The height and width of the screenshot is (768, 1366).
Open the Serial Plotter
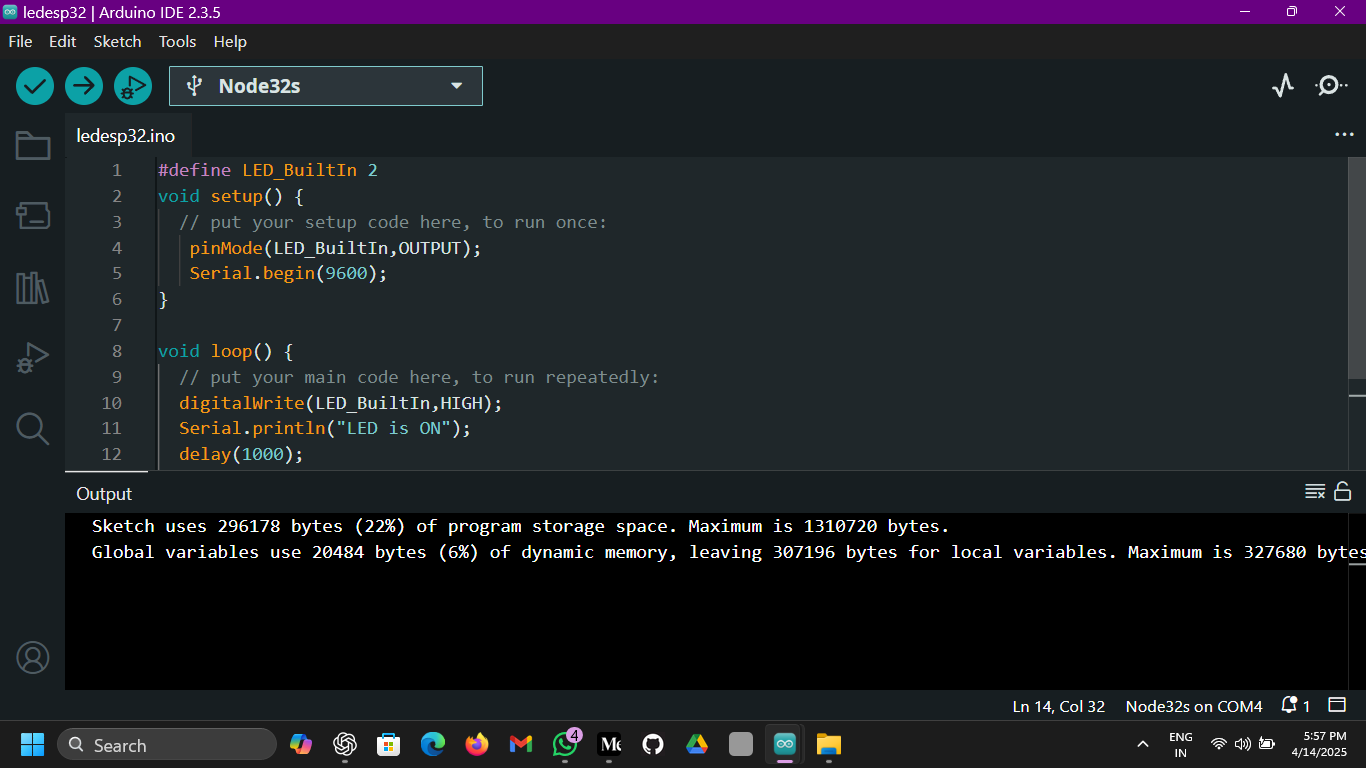point(1283,86)
